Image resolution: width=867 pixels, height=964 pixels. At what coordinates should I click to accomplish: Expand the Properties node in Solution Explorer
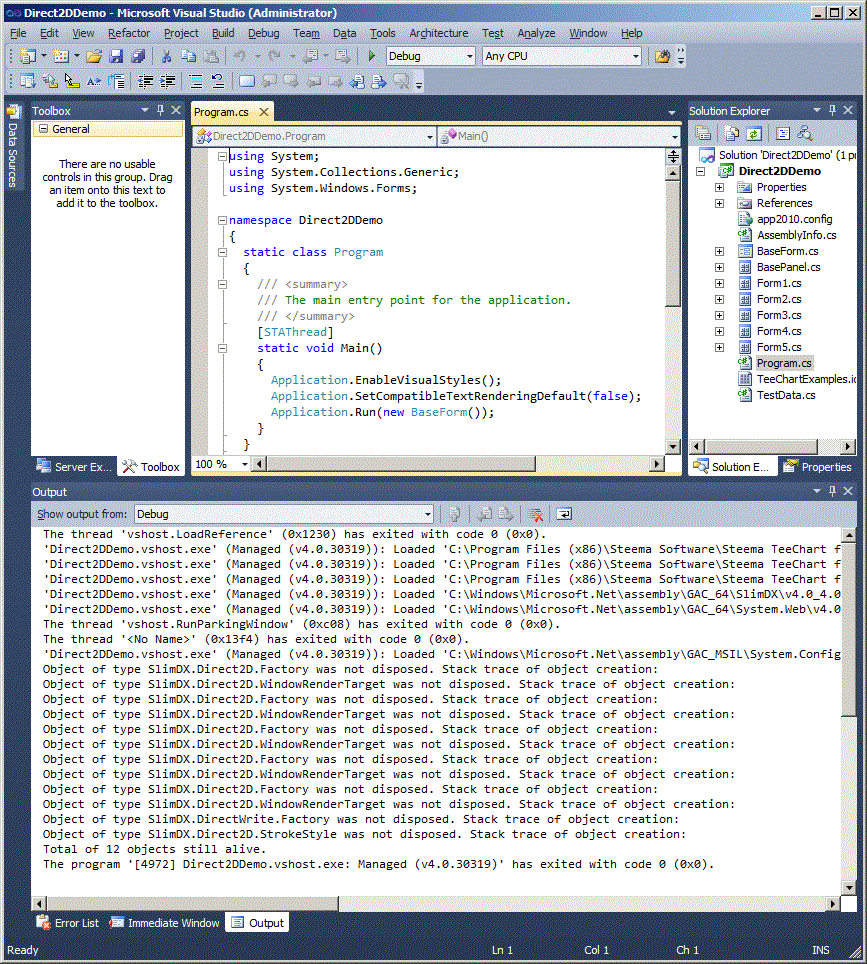point(719,187)
